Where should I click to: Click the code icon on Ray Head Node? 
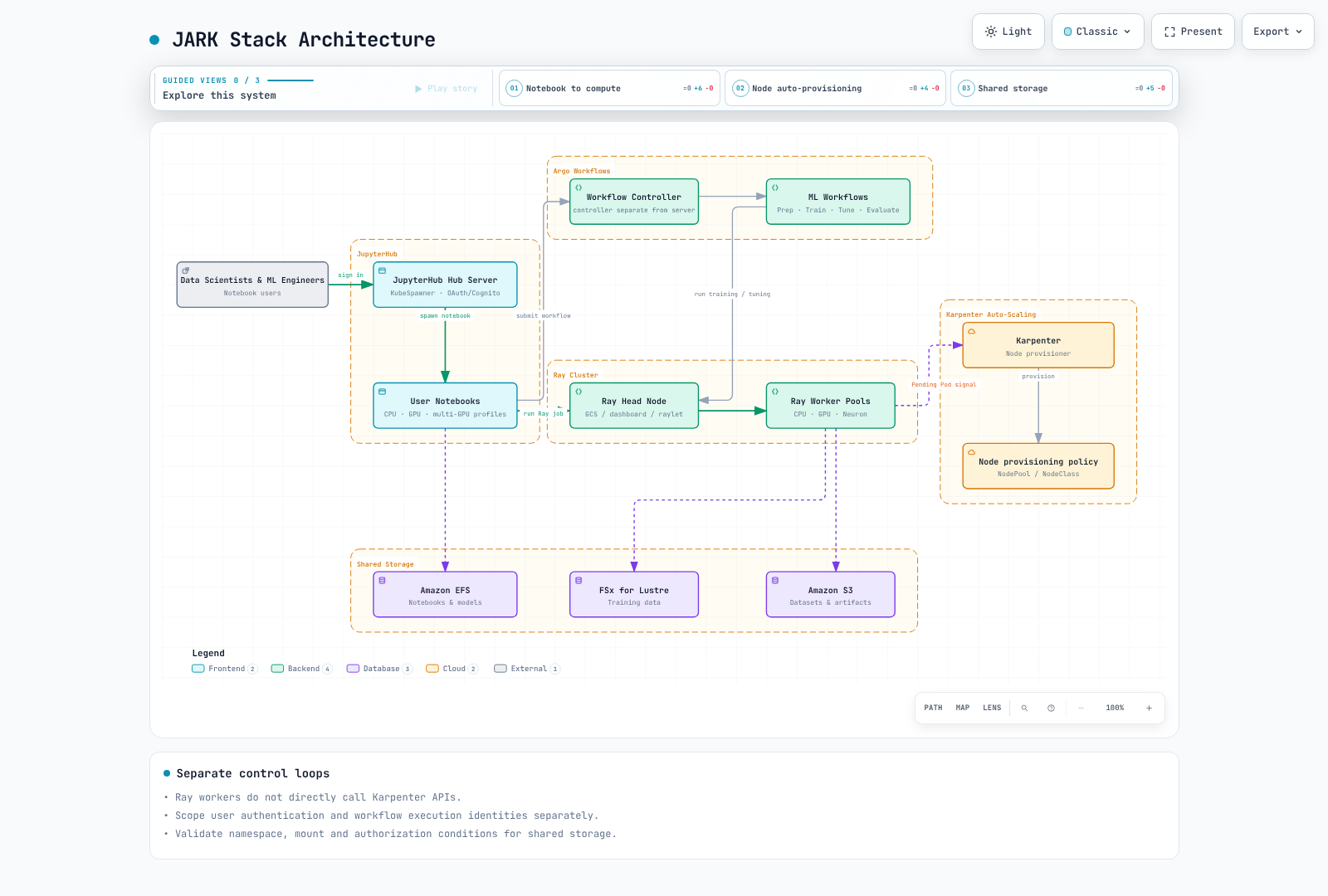tap(579, 392)
